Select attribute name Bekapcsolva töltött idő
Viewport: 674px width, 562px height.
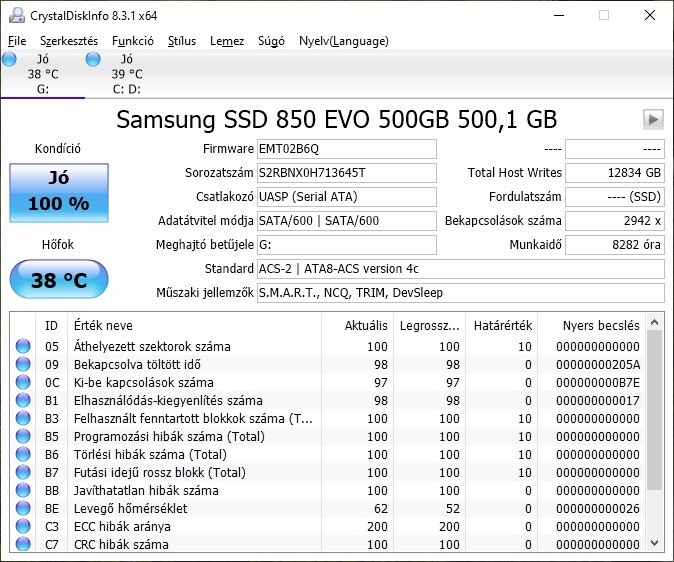pos(137,365)
